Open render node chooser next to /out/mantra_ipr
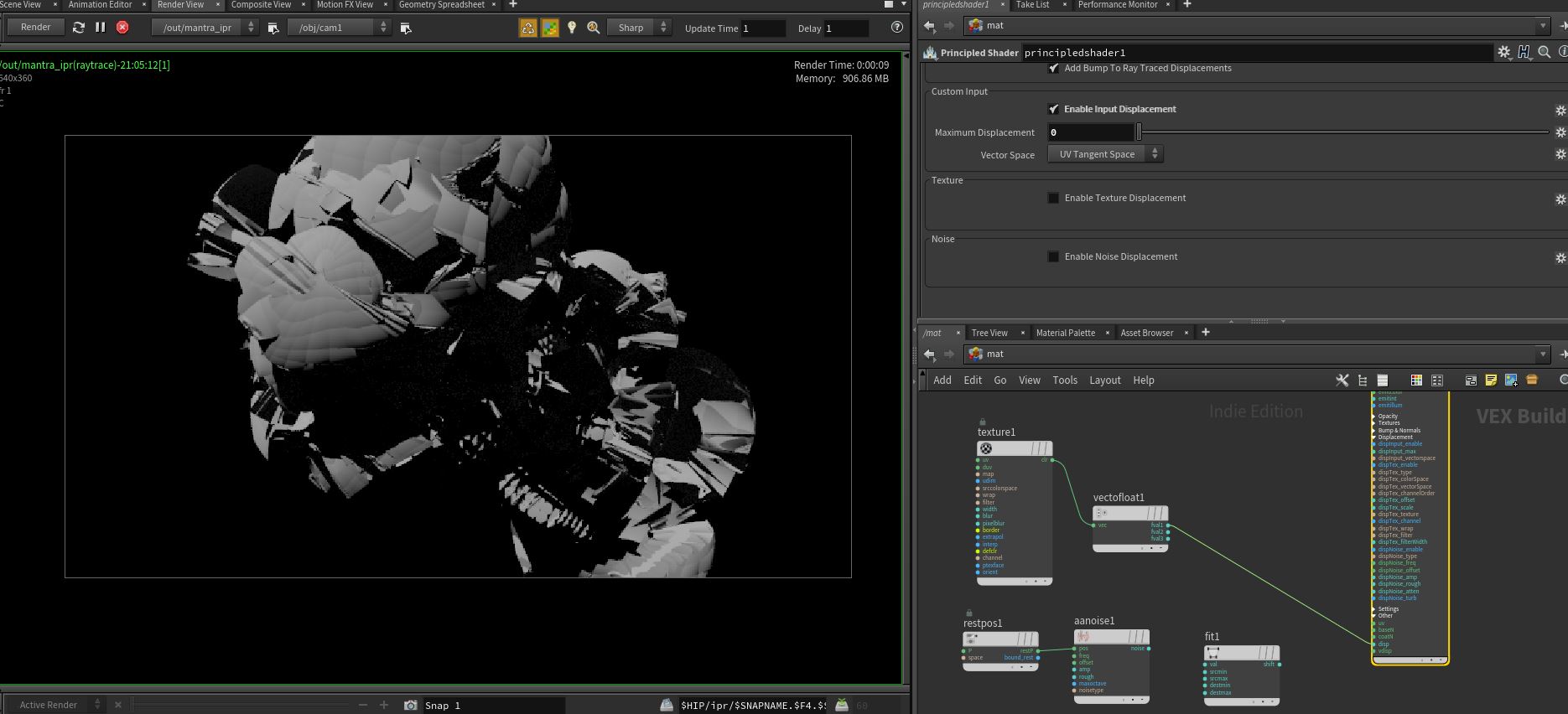Screen dimensions: 1568x714 coord(273,28)
